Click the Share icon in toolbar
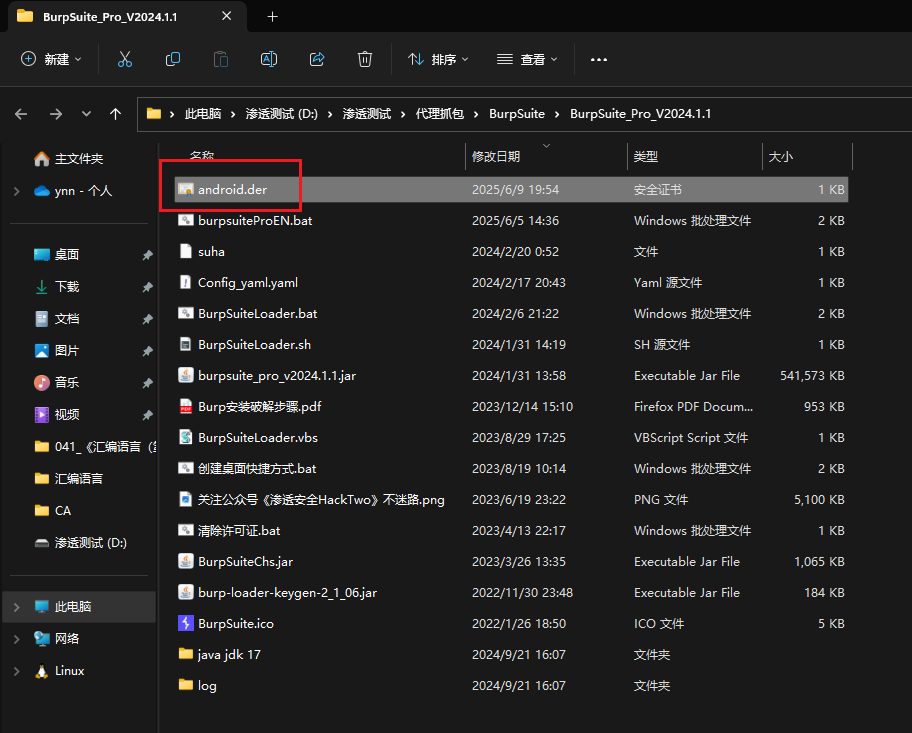 pyautogui.click(x=317, y=59)
